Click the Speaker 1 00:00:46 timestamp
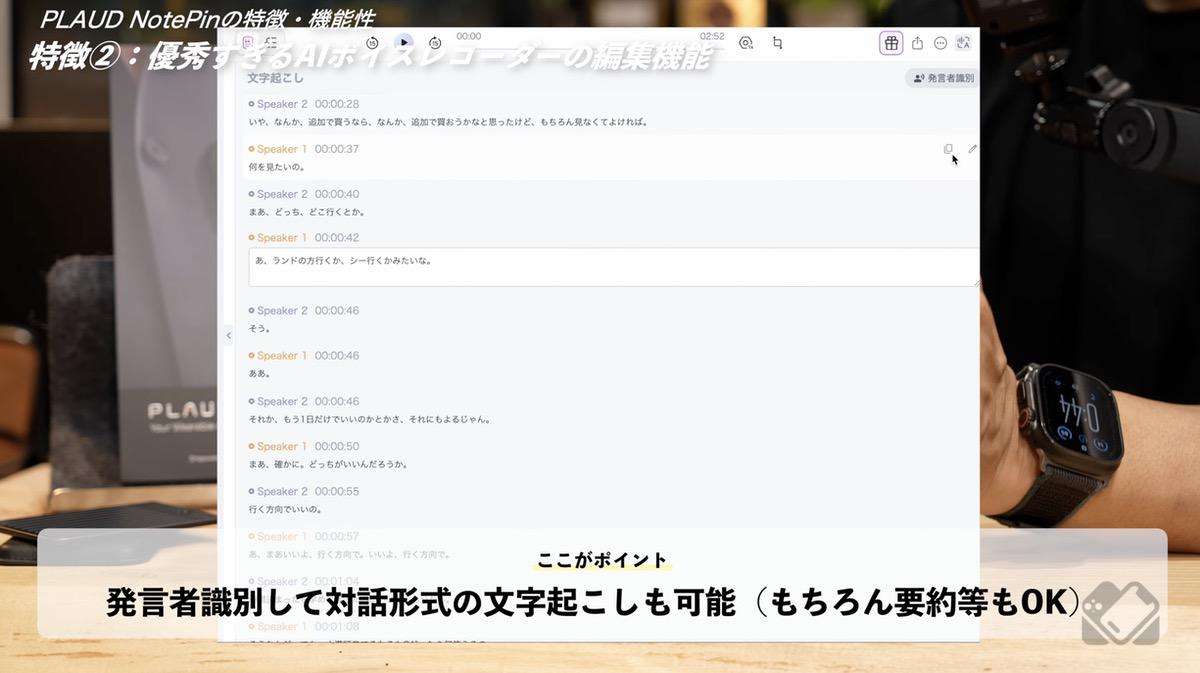Viewport: 1200px width, 673px height. pyautogui.click(x=337, y=356)
